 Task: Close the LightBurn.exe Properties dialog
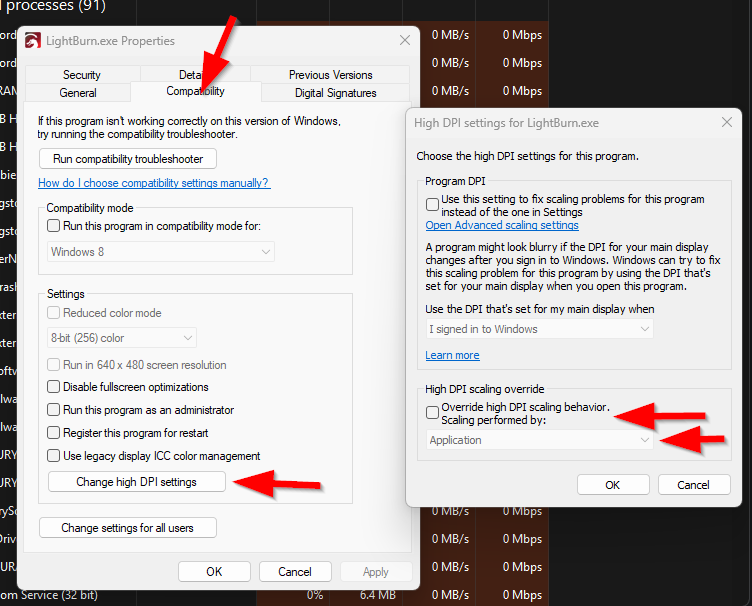tap(405, 40)
